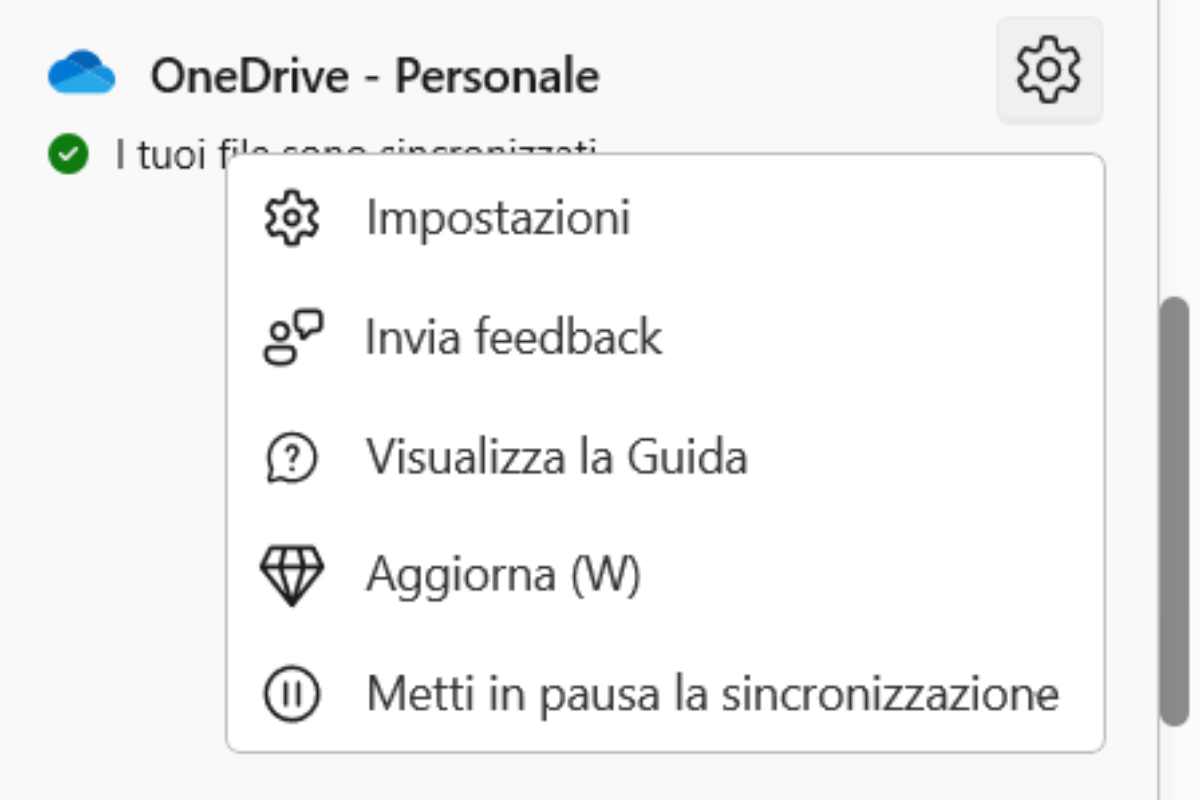
Task: Click the scrollbar track above the thumb
Action: (x=1174, y=150)
